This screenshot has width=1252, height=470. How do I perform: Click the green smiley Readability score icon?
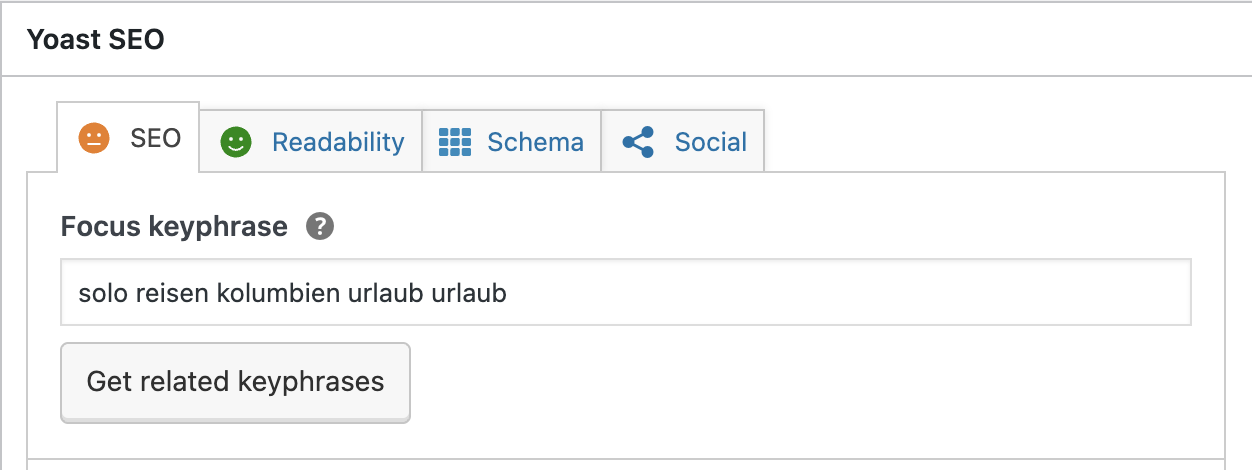236,142
